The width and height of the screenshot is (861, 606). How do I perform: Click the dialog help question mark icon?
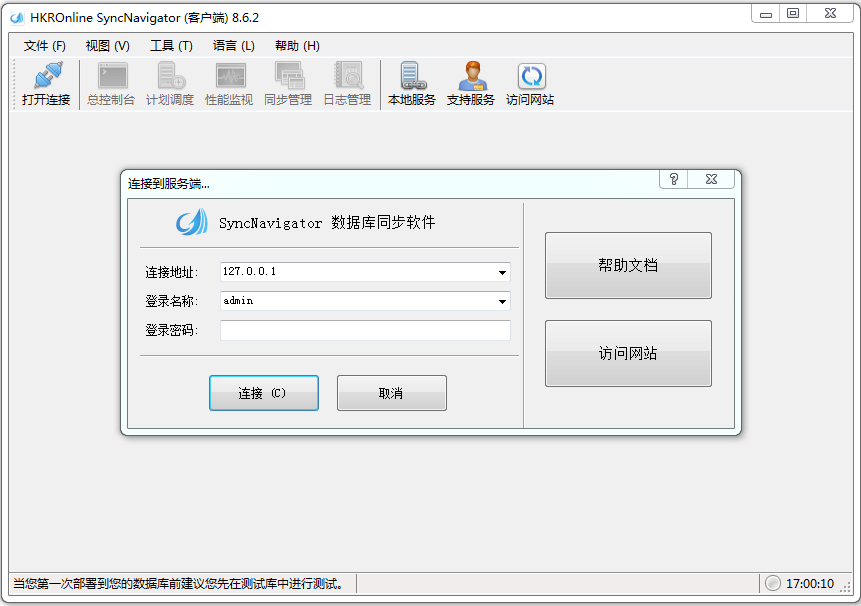point(674,179)
